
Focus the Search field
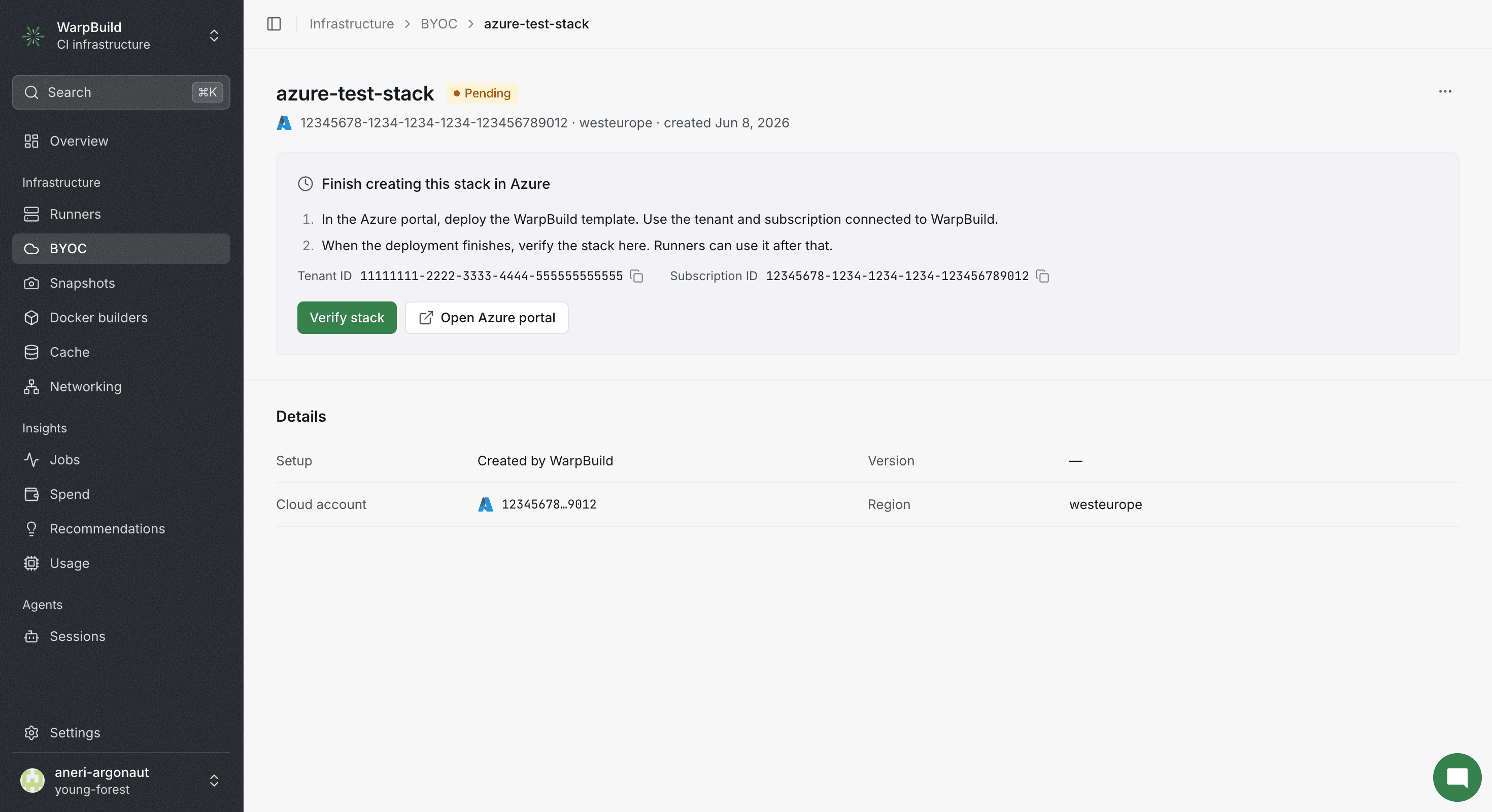pyautogui.click(x=121, y=92)
